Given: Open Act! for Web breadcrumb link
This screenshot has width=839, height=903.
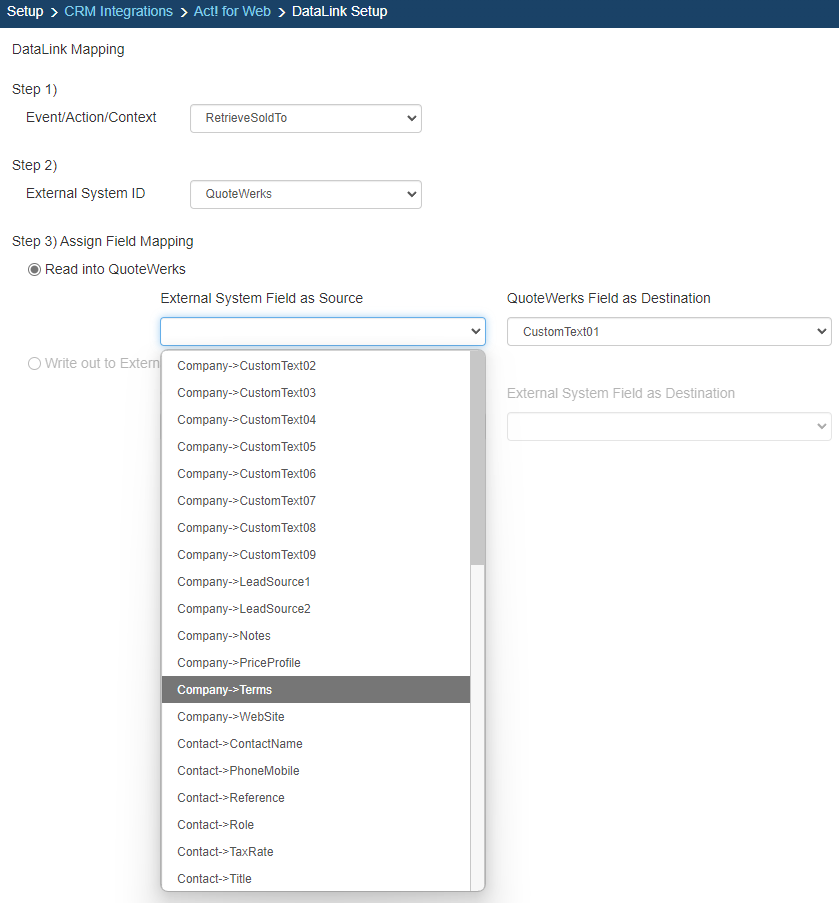Looking at the screenshot, I should [x=232, y=12].
